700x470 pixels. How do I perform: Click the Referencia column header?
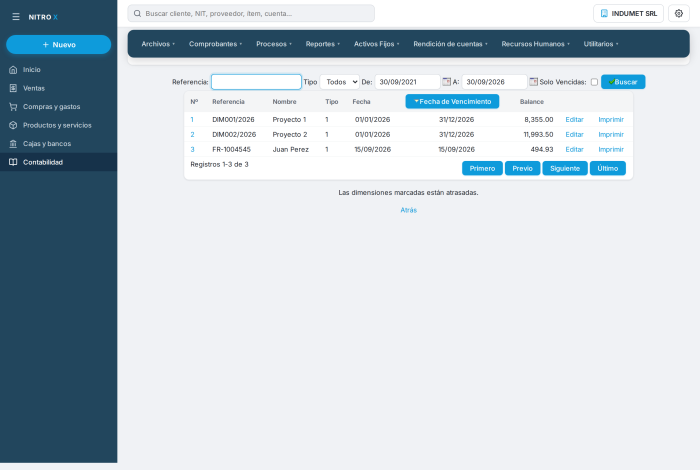tap(228, 102)
